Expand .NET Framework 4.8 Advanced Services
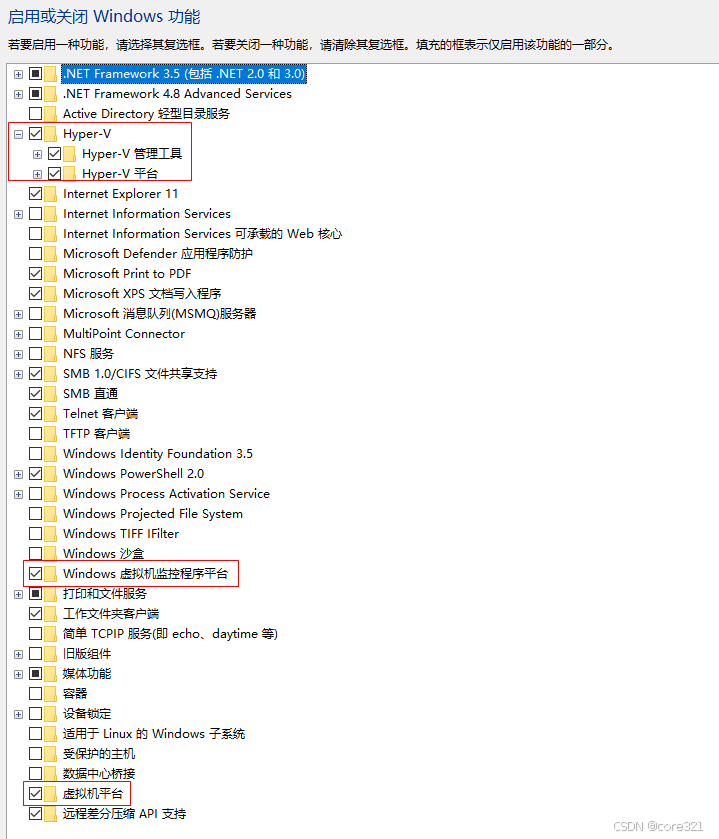Viewport: 719px width, 839px height. point(18,94)
